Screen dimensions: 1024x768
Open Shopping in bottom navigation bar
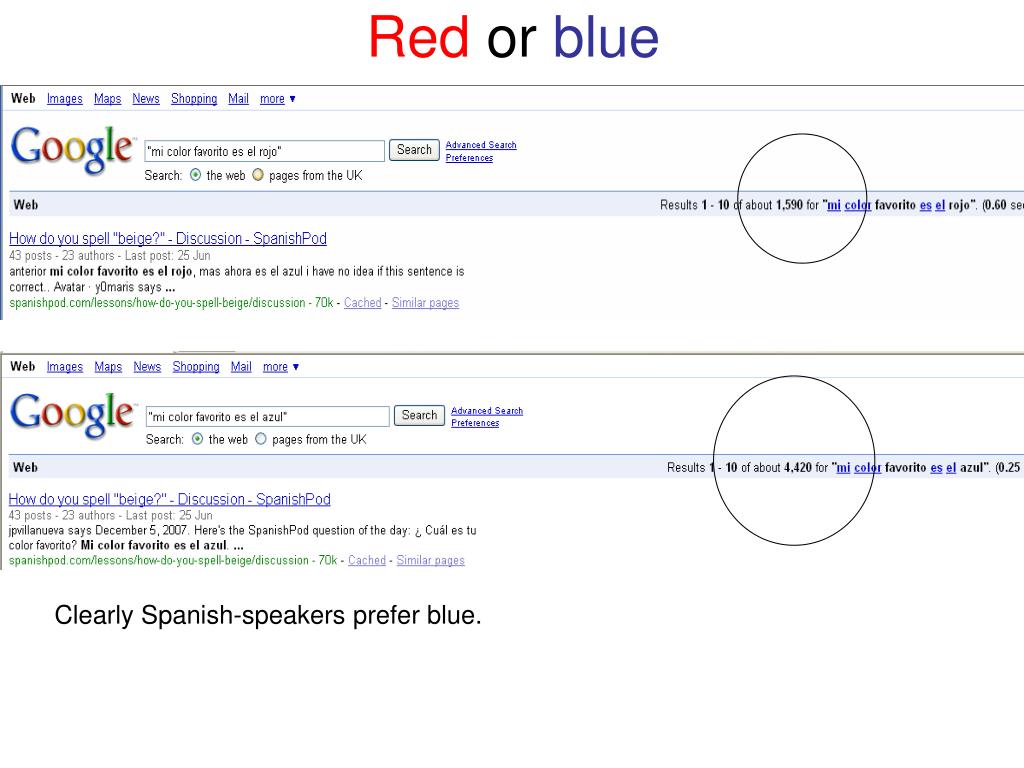pyautogui.click(x=196, y=367)
